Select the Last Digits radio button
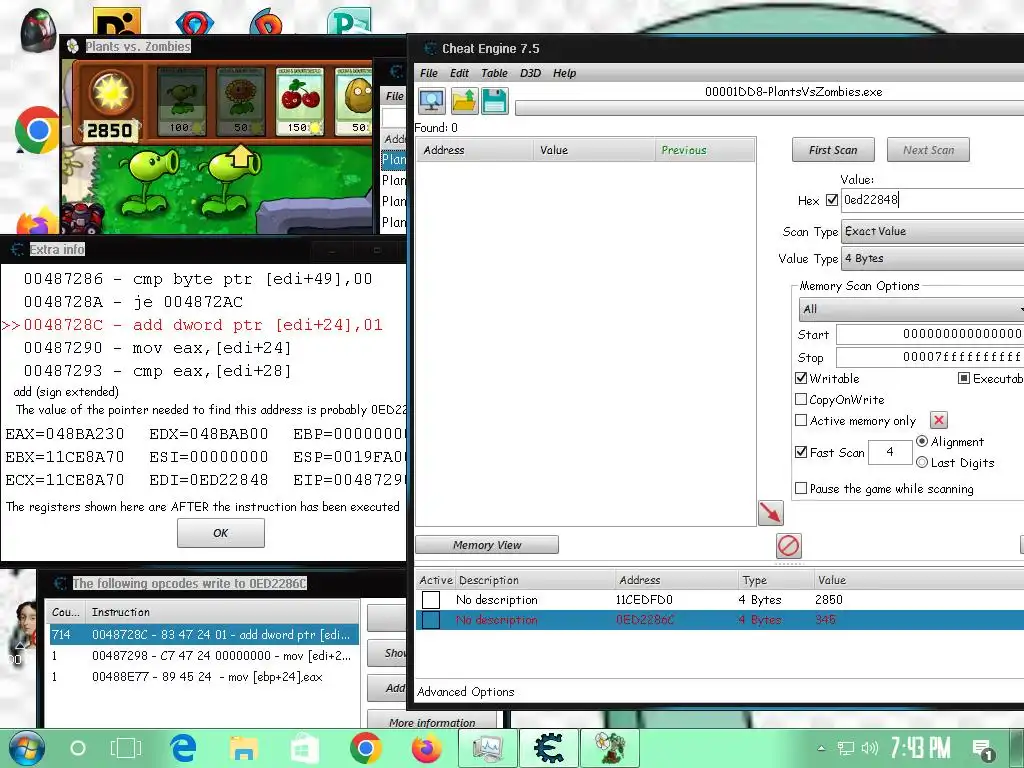The image size is (1024, 768). [922, 462]
